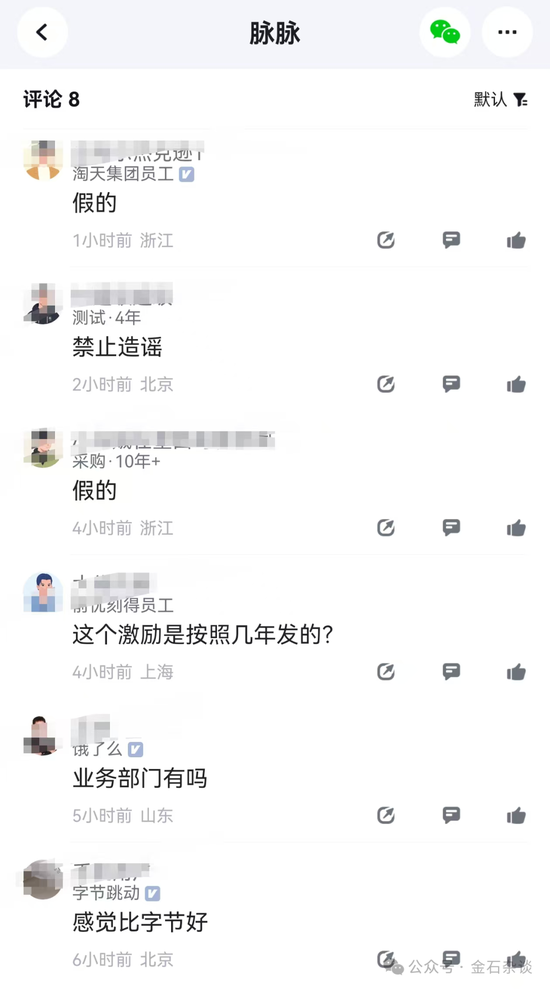Open WeChat share icon in header
Screen dimensions: 550x989
click(x=445, y=32)
